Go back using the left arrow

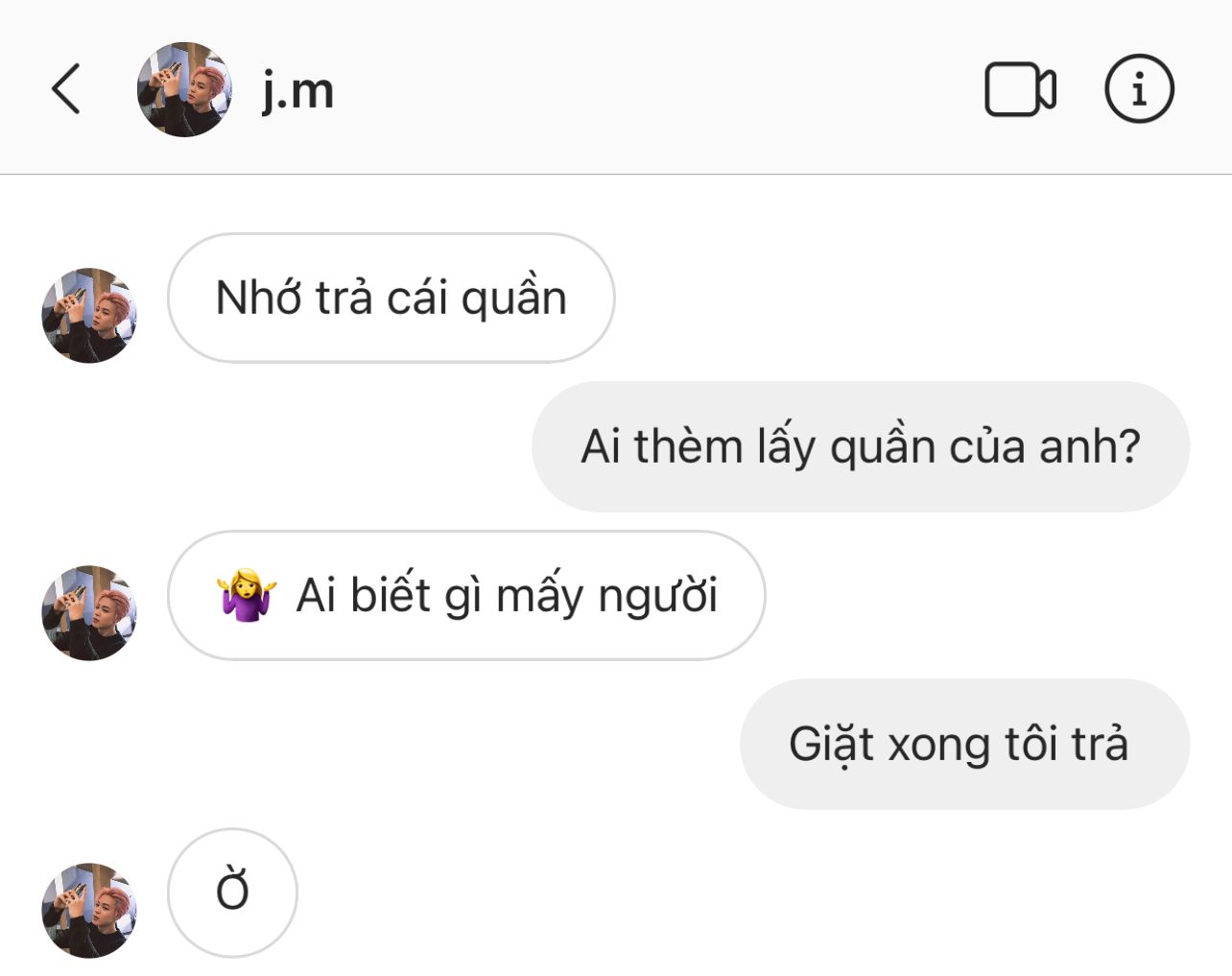65,89
